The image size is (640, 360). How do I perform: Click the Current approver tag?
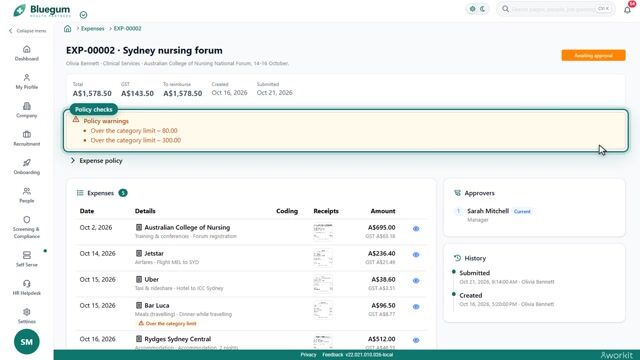[x=522, y=211]
